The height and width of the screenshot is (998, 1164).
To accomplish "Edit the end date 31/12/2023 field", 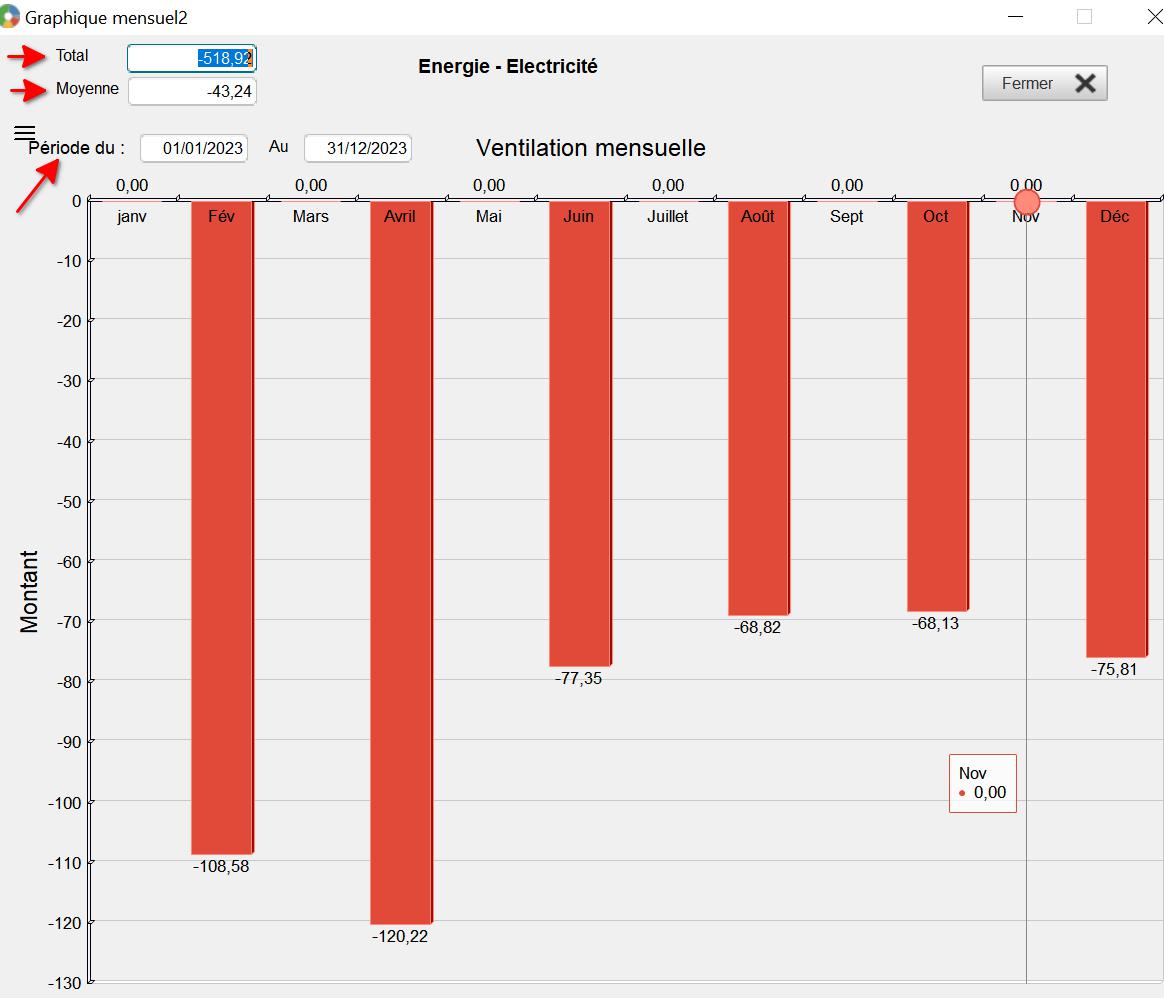I will point(357,148).
